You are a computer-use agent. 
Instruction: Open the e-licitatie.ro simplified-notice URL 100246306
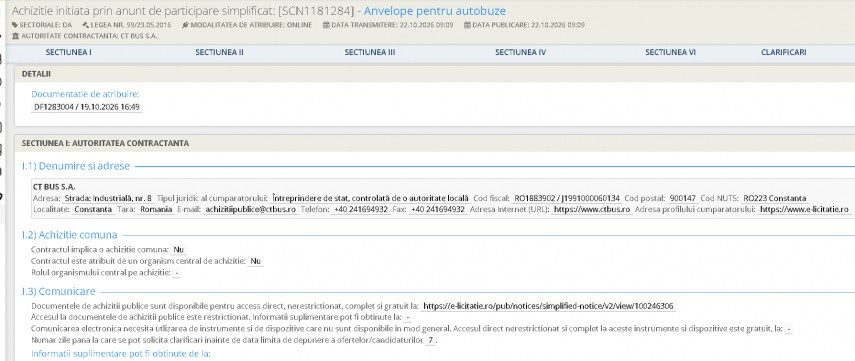(549, 306)
